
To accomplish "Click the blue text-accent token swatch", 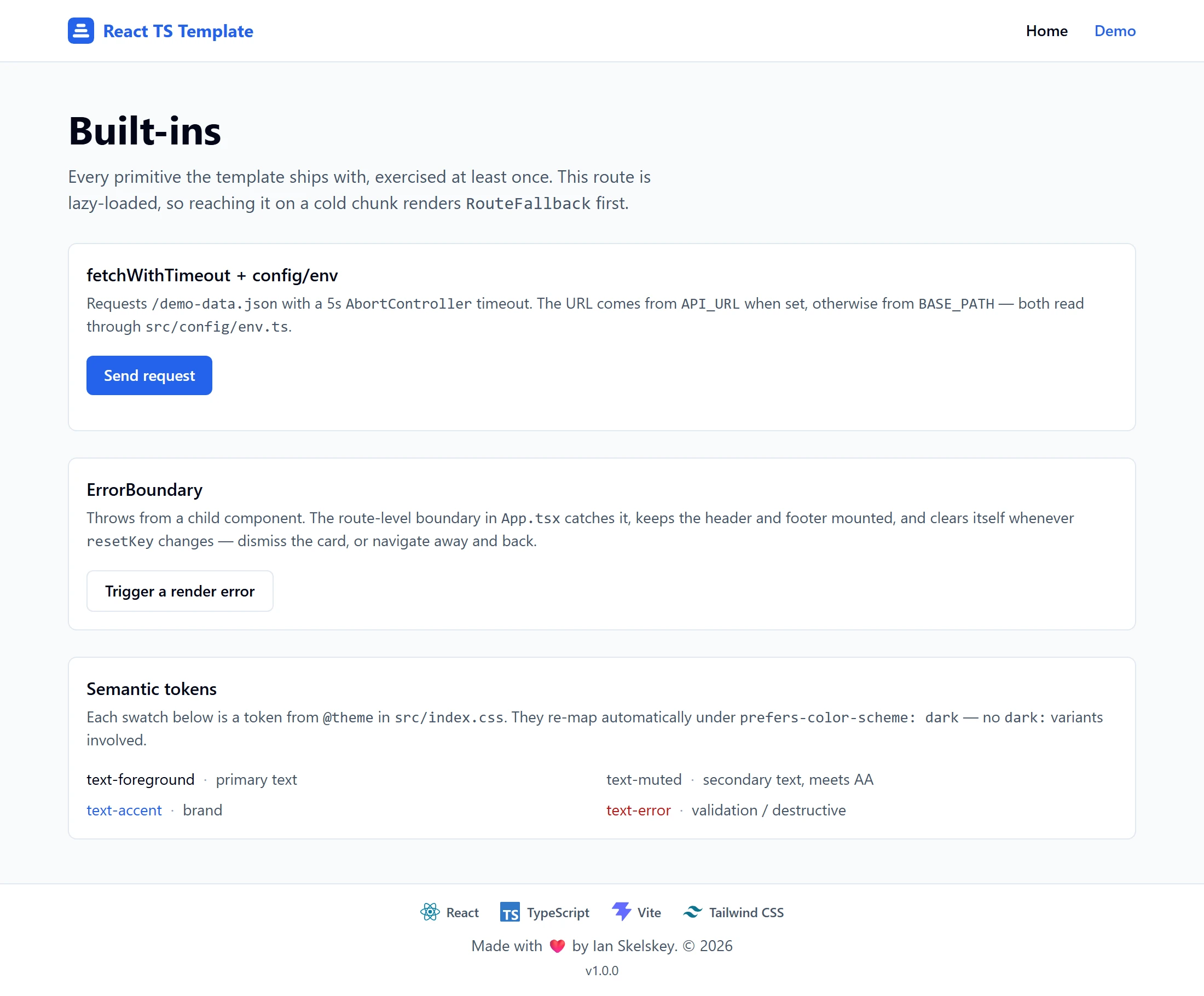I will [x=124, y=810].
